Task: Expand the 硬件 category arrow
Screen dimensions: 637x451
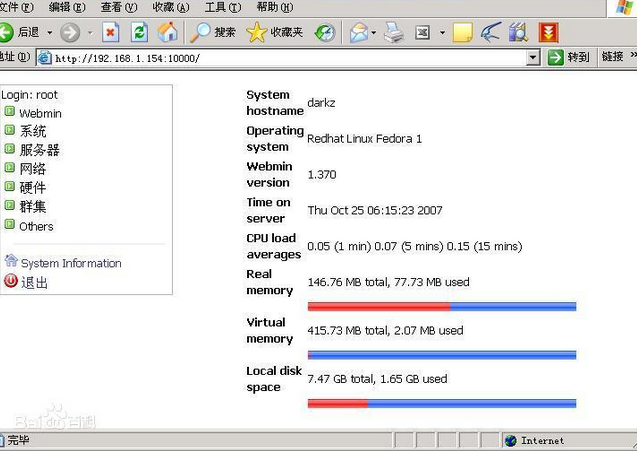Action: [10, 186]
